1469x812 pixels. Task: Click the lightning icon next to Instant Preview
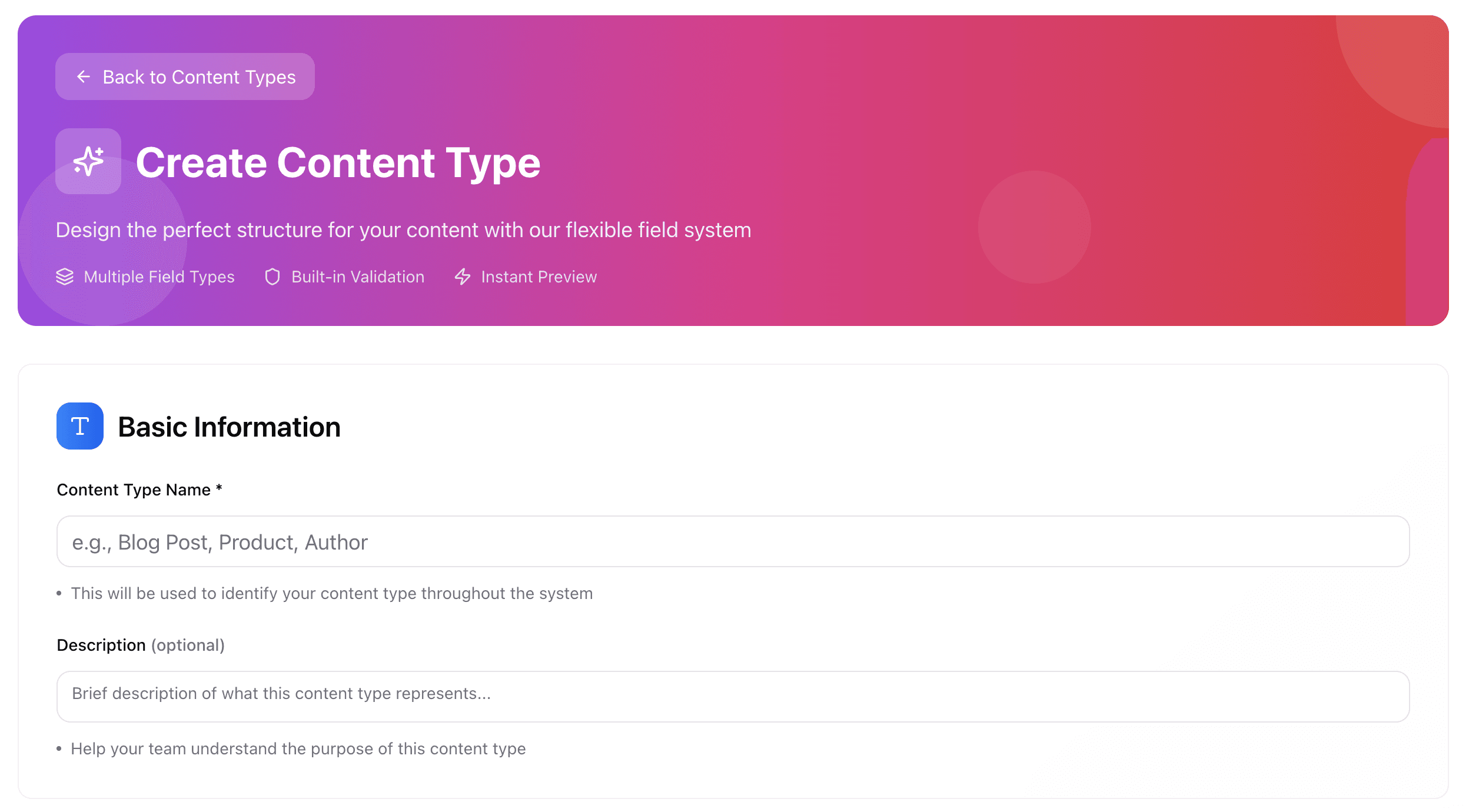(463, 277)
